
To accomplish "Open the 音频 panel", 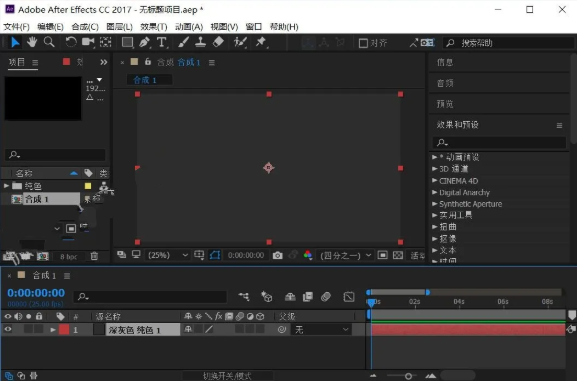I will click(x=445, y=83).
